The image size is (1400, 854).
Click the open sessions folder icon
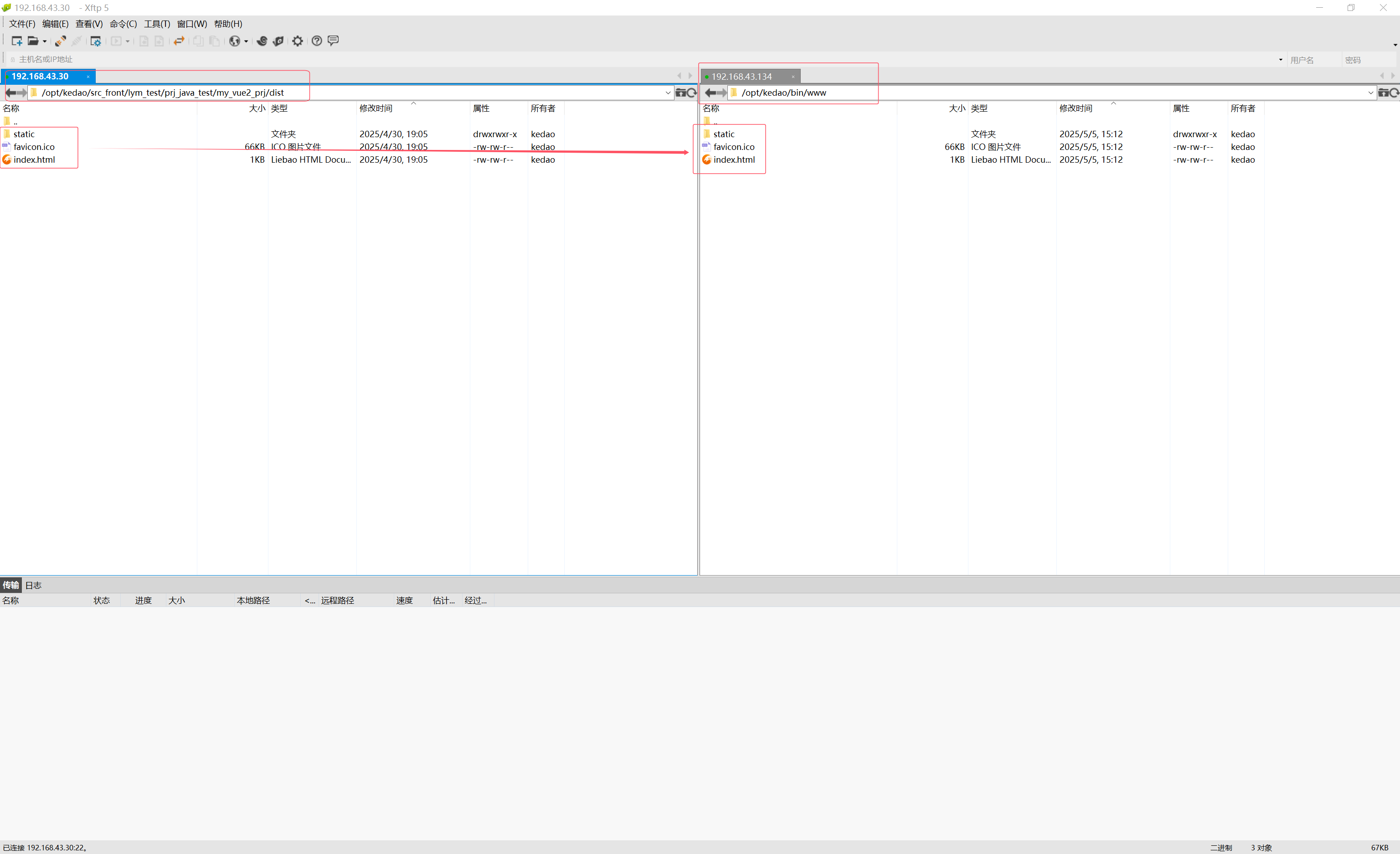33,41
